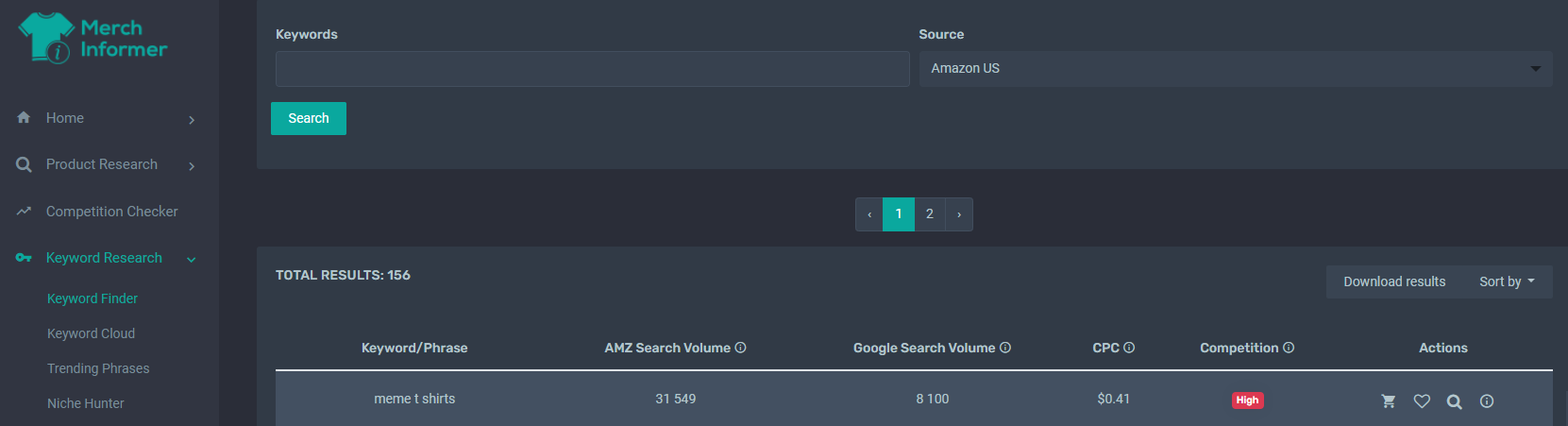
Task: Favorite meme t shirts with heart icon
Action: point(1422,401)
